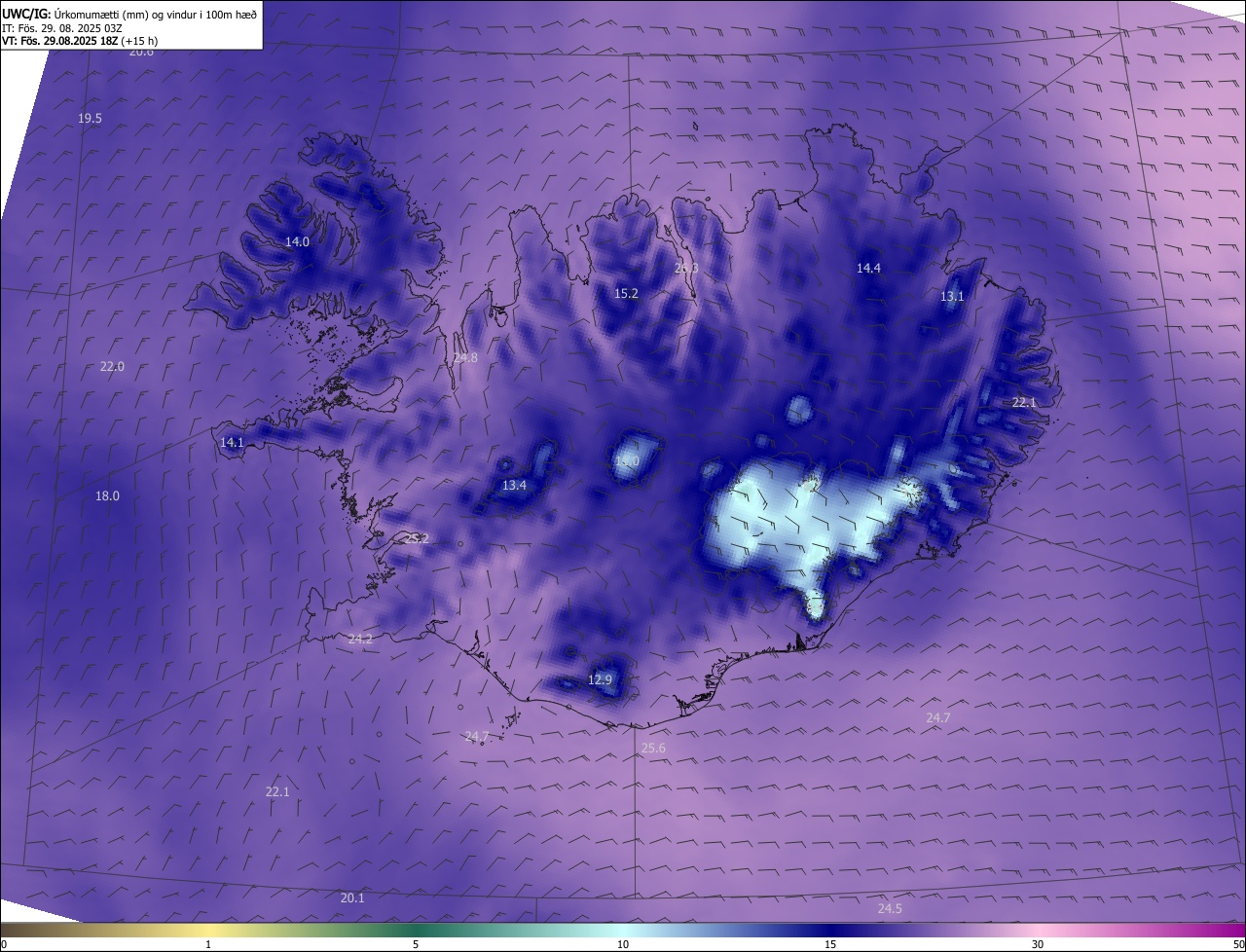Click the 24.2 value on the map
Image resolution: width=1246 pixels, height=952 pixels.
click(x=360, y=640)
